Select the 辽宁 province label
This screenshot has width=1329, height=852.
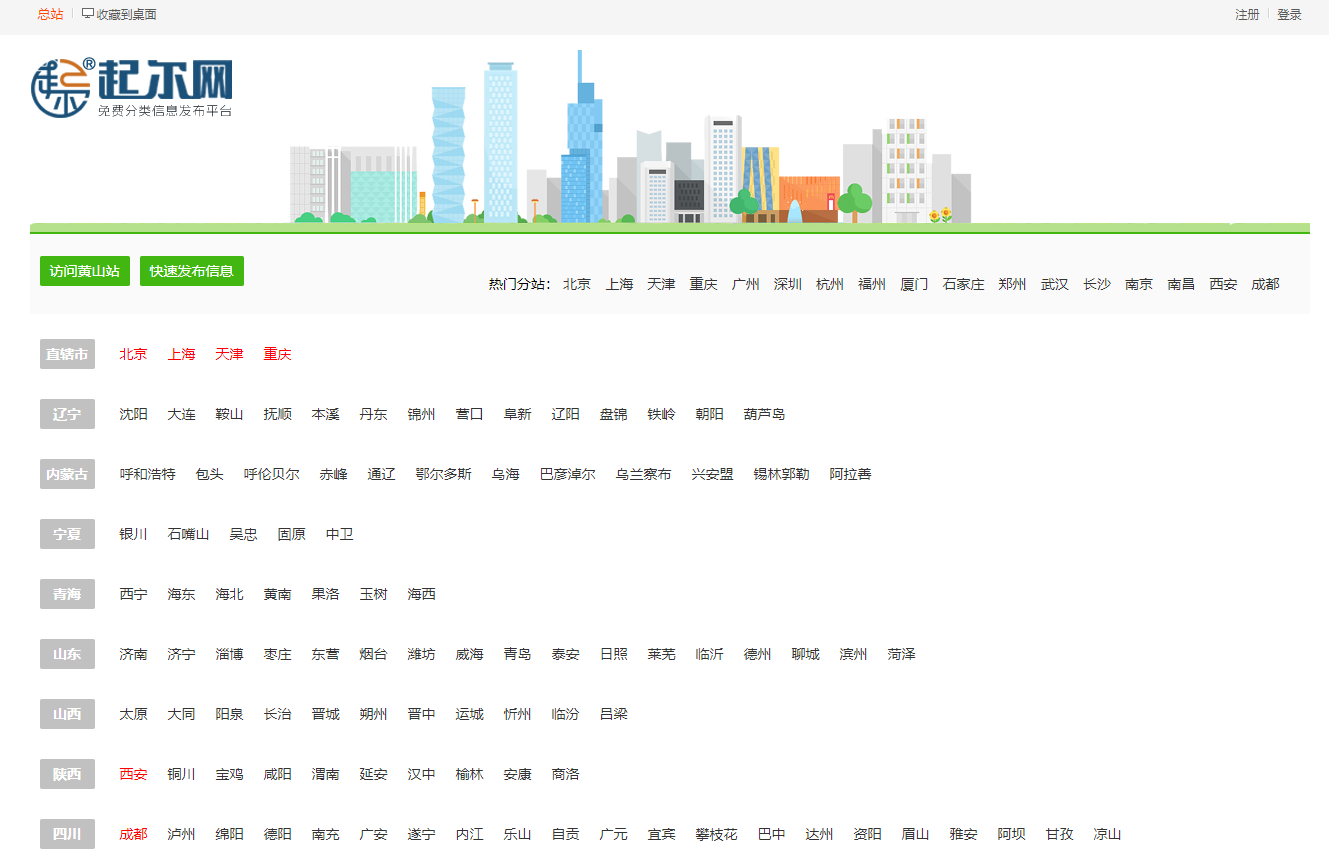67,414
